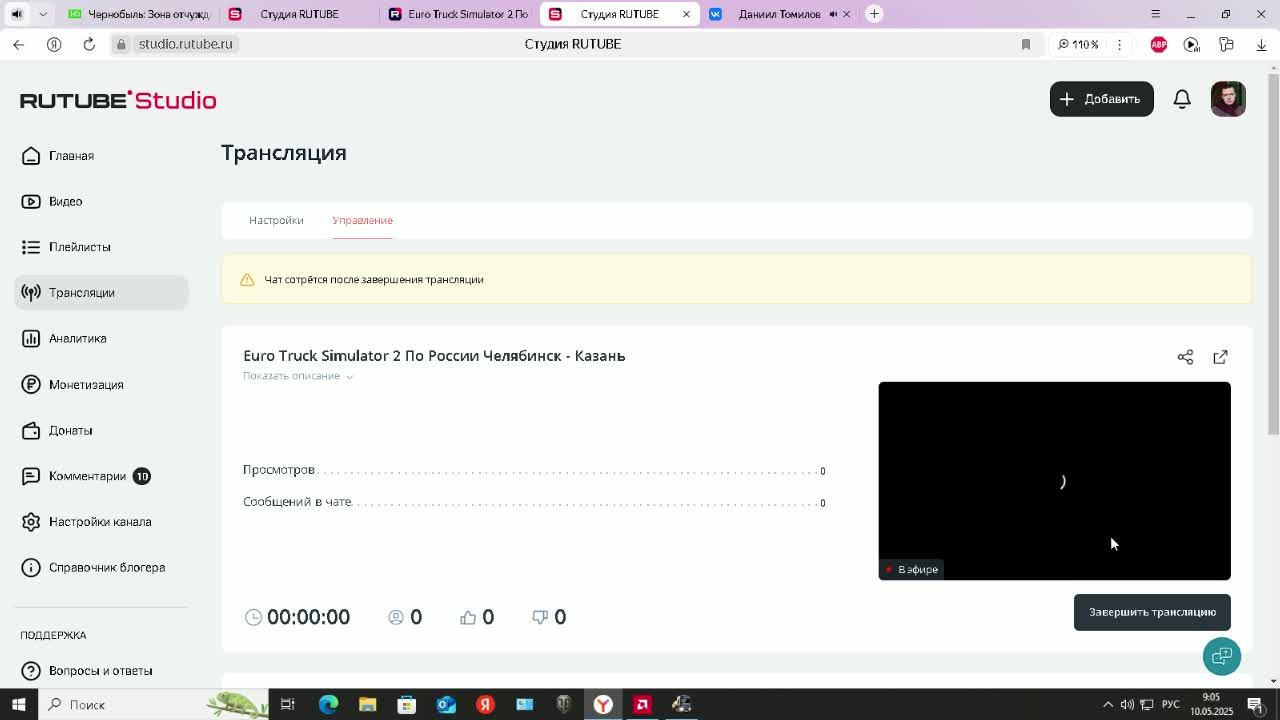Switch to Настройки tab
The image size is (1280, 720).
click(276, 220)
